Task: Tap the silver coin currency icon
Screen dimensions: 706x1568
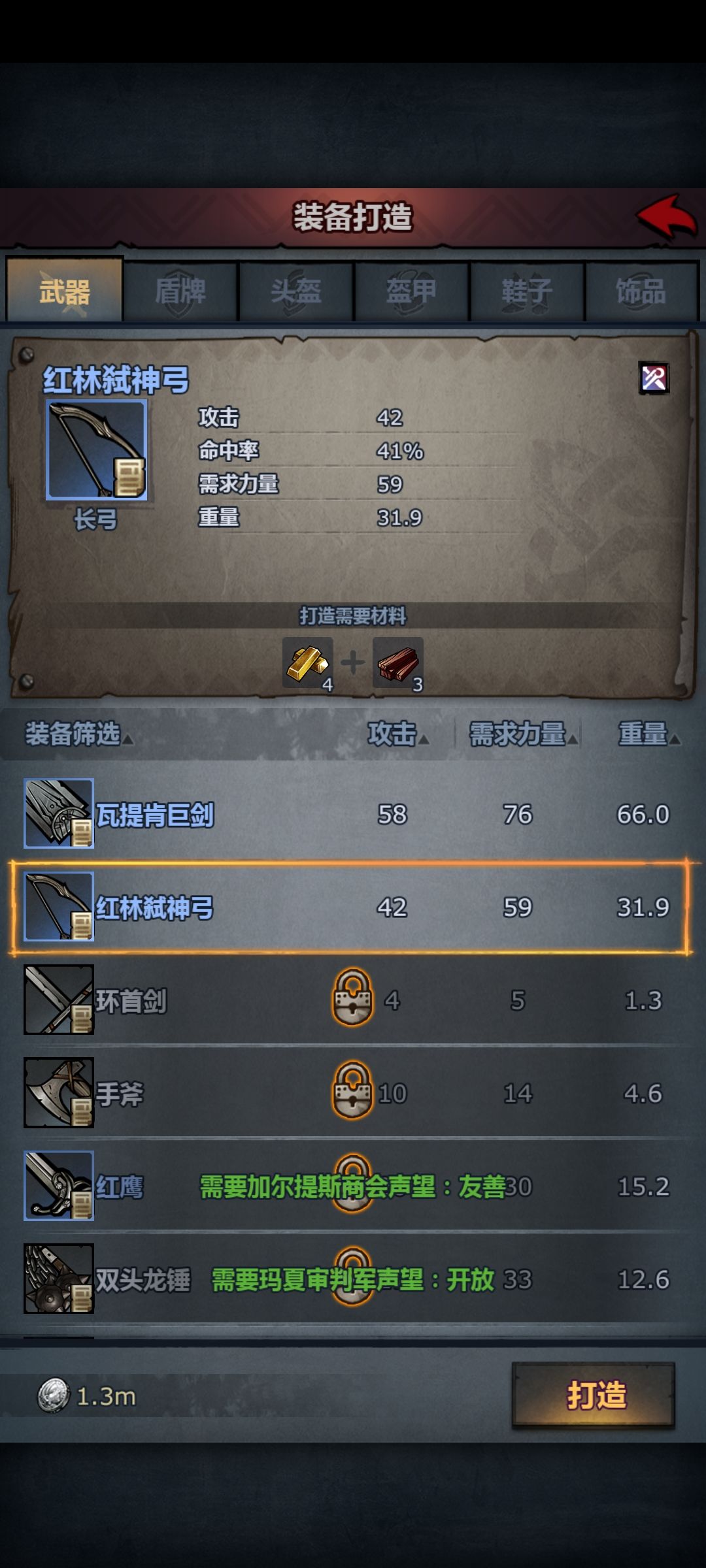Action: click(53, 1396)
